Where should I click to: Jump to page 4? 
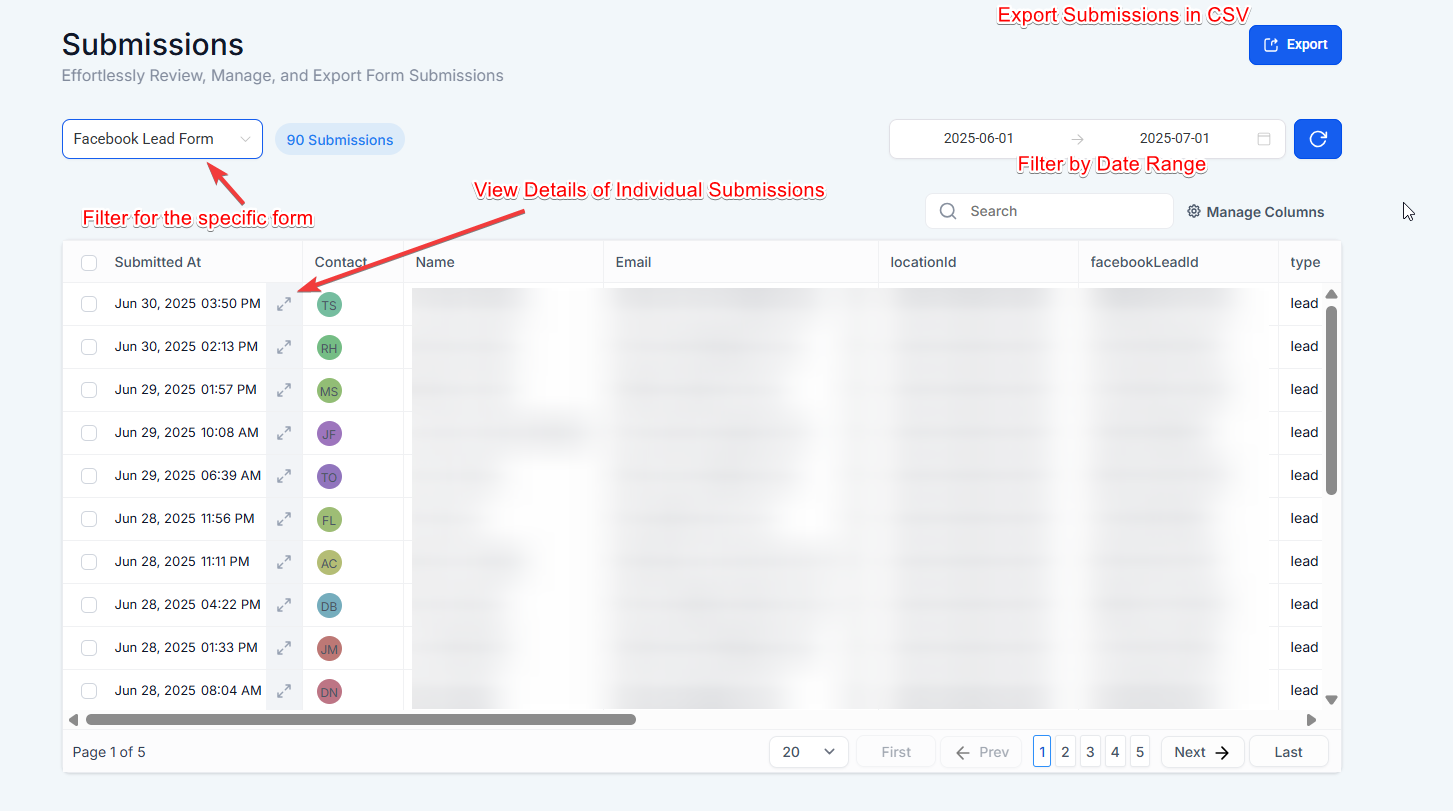tap(1116, 752)
